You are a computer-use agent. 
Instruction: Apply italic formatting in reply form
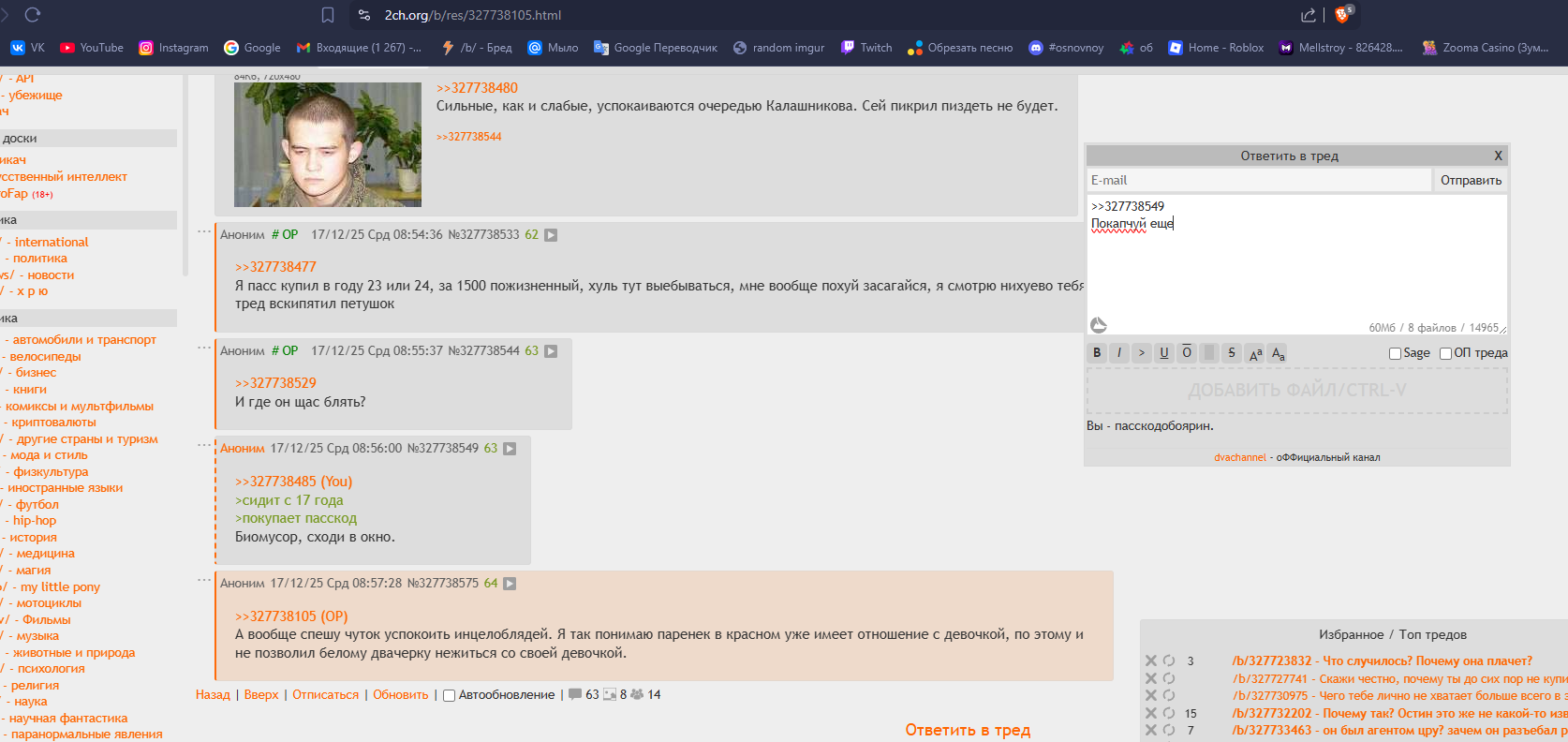tap(1119, 353)
